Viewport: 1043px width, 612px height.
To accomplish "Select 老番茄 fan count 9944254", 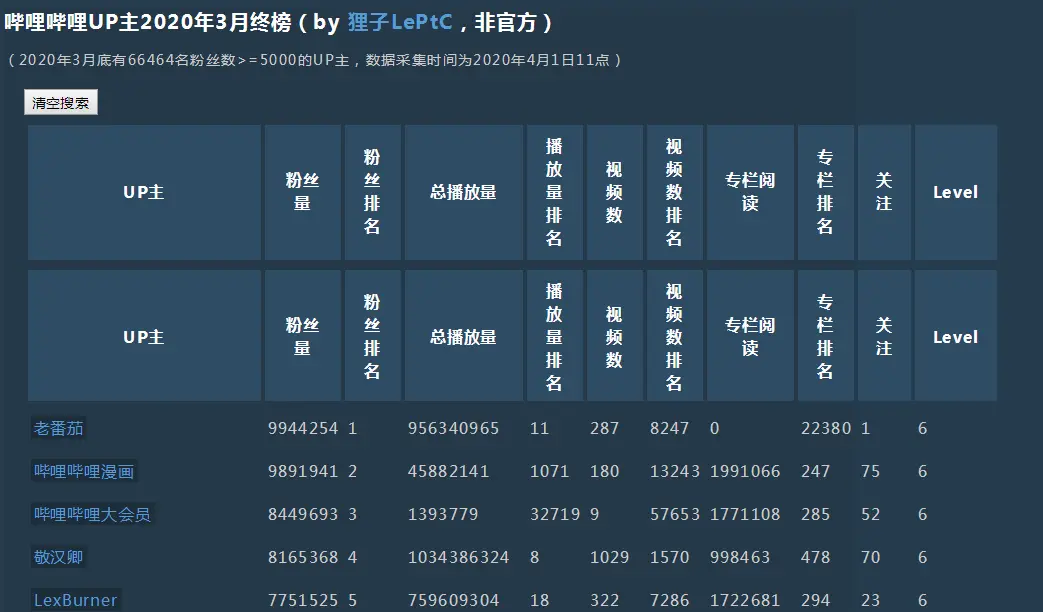I will pyautogui.click(x=303, y=428).
